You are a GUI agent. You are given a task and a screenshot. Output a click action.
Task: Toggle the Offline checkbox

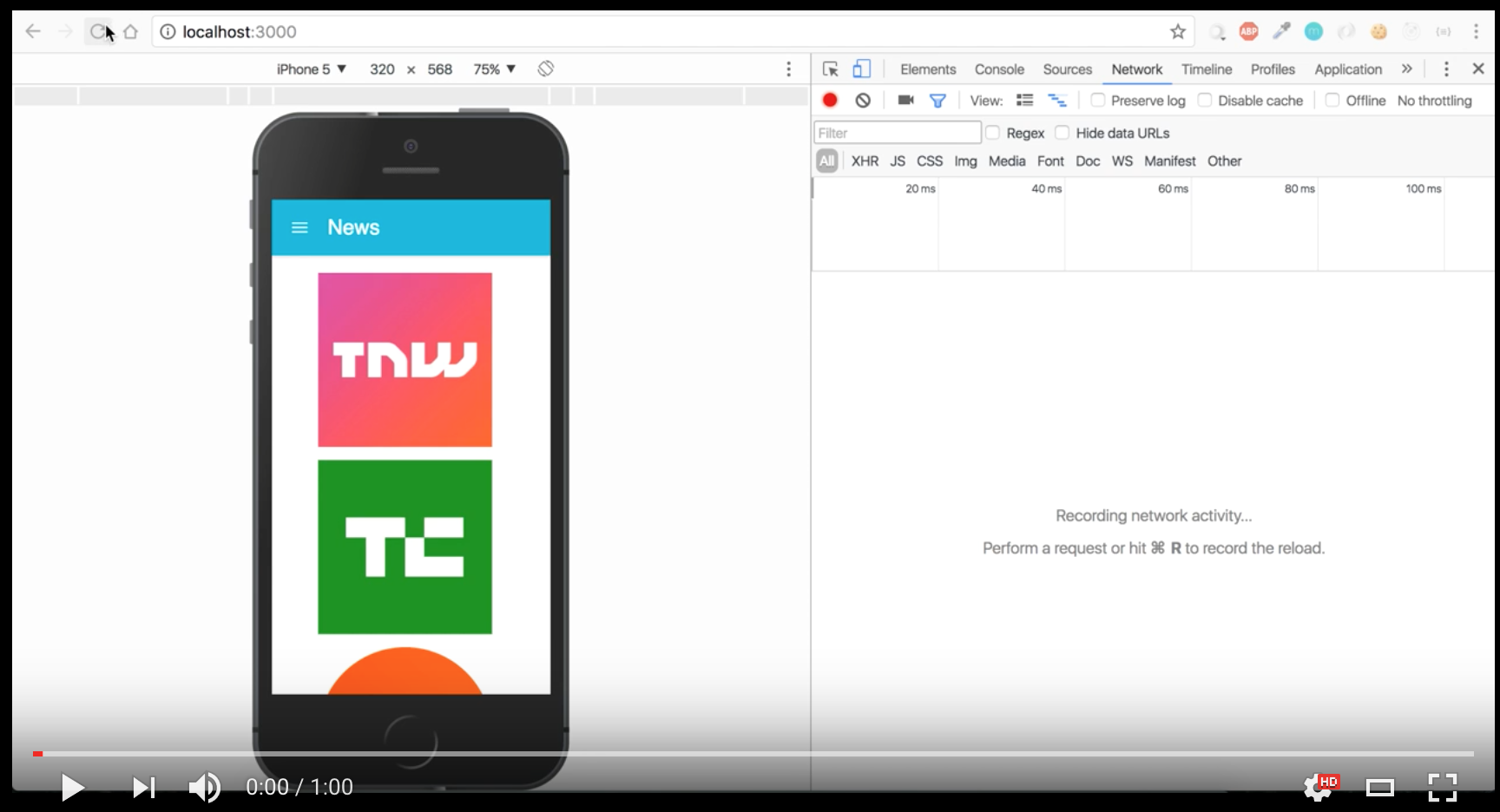pos(1332,100)
